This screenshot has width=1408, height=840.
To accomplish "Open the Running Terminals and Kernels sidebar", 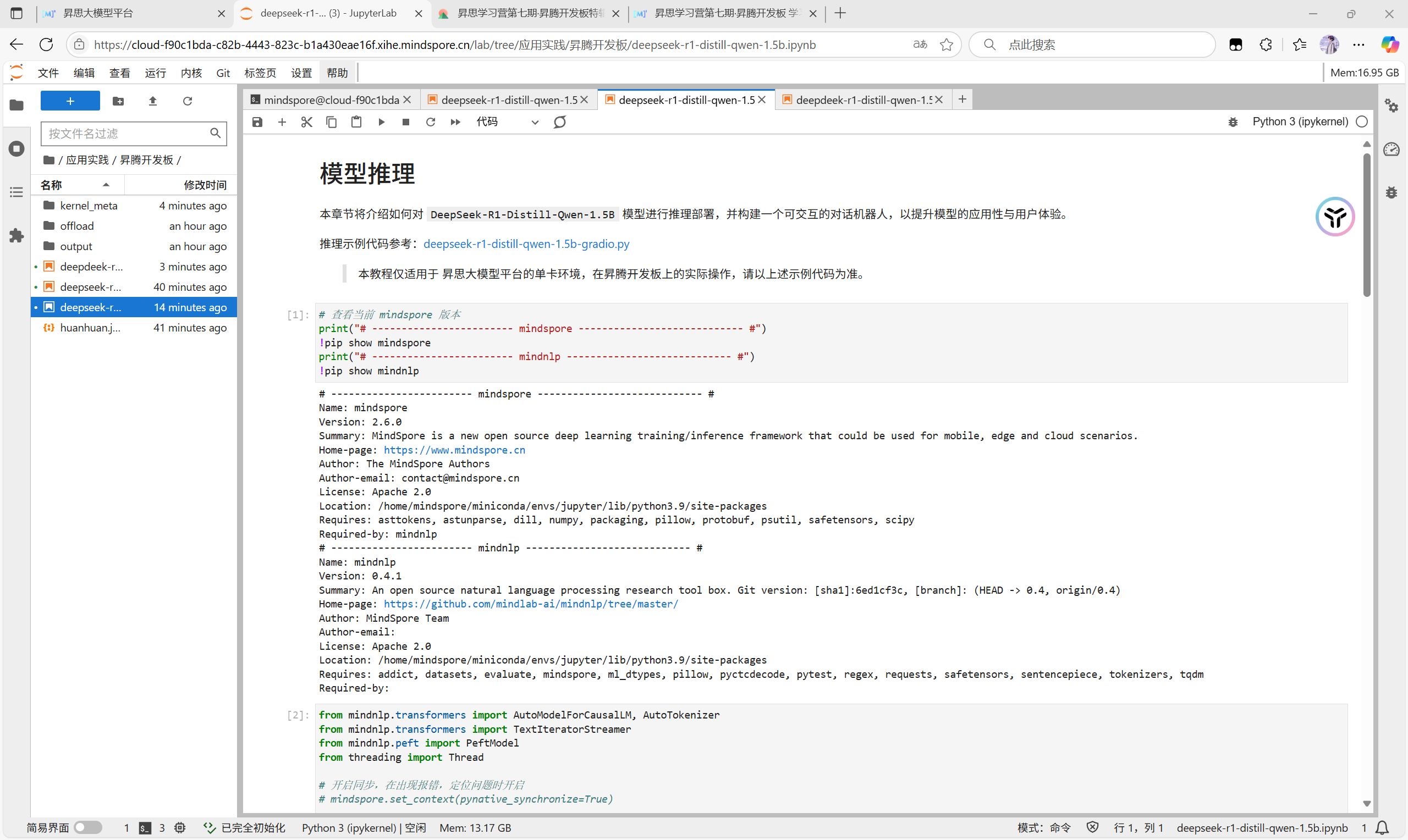I will [16, 149].
